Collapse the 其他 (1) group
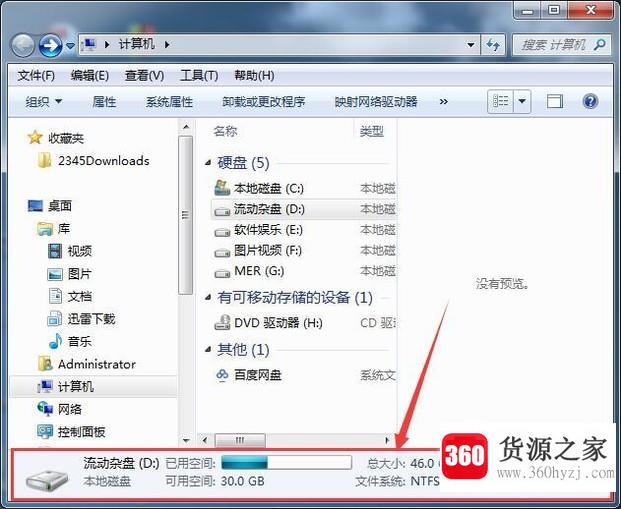The width and height of the screenshot is (621, 509). (x=208, y=349)
